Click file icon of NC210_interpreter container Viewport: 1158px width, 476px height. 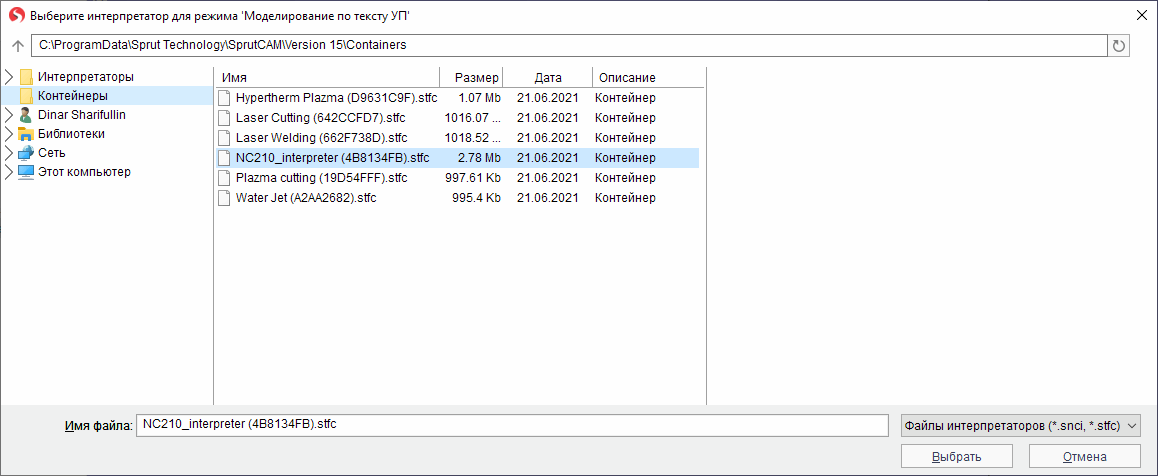[225, 158]
